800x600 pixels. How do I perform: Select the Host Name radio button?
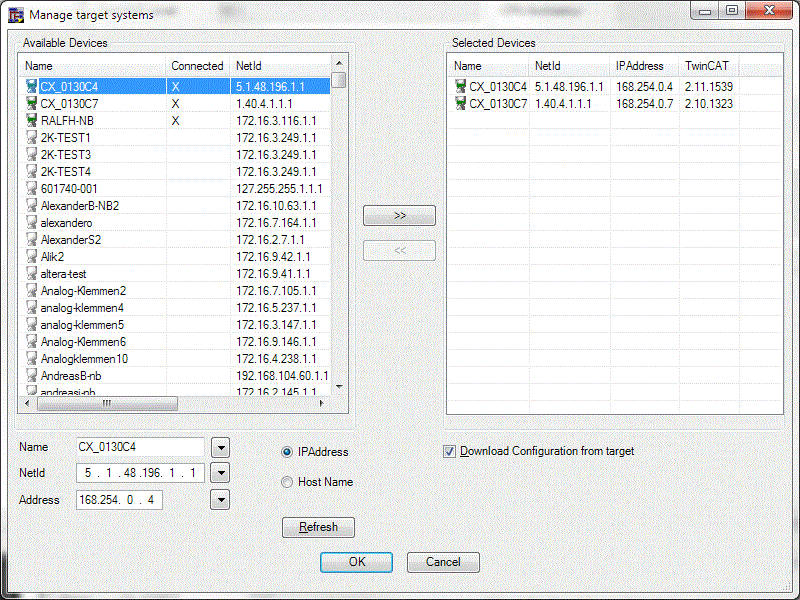pyautogui.click(x=287, y=482)
